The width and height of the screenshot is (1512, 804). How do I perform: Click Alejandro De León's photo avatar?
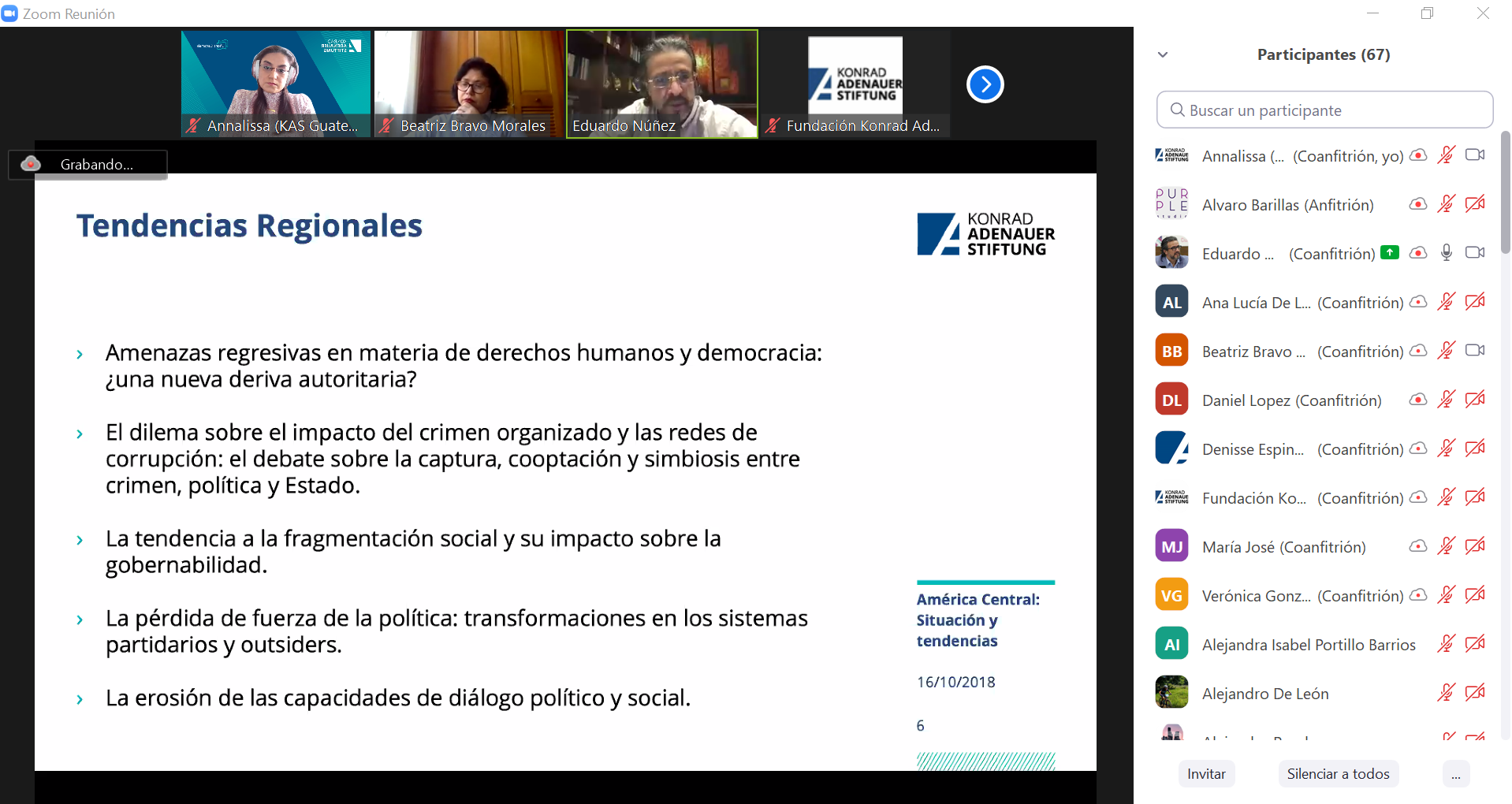[x=1171, y=693]
